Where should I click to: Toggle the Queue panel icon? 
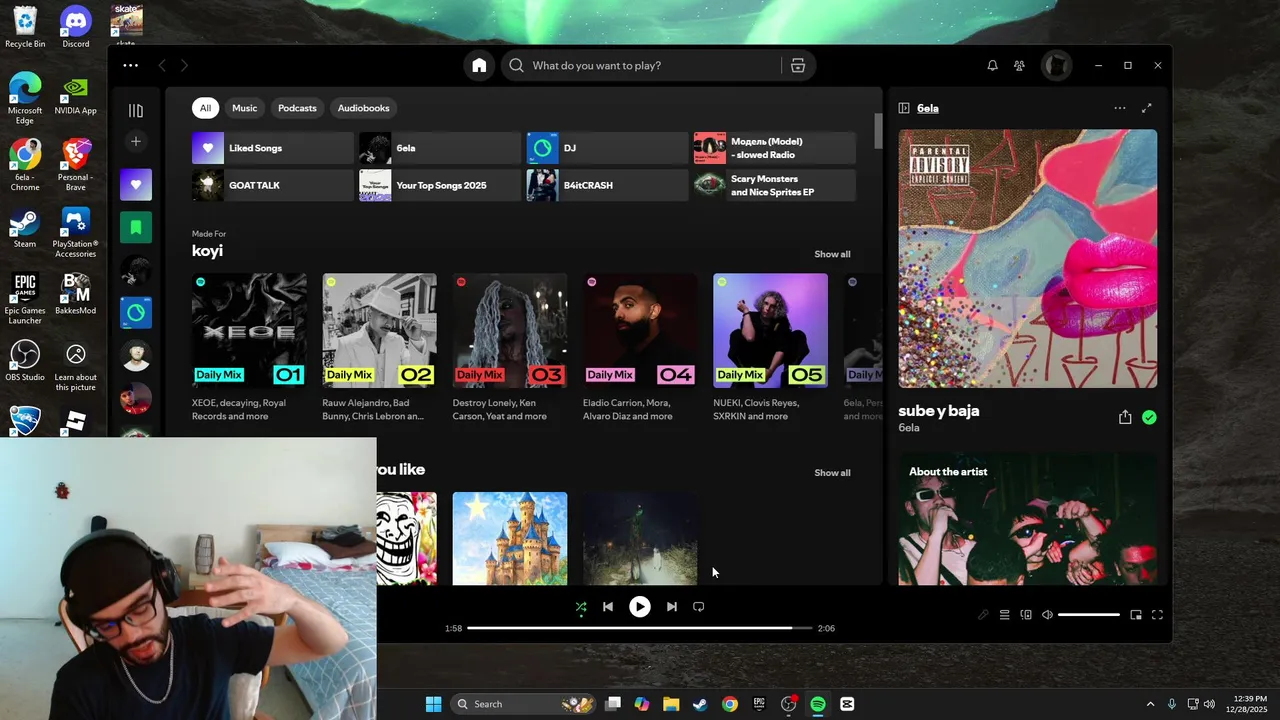(x=1004, y=615)
